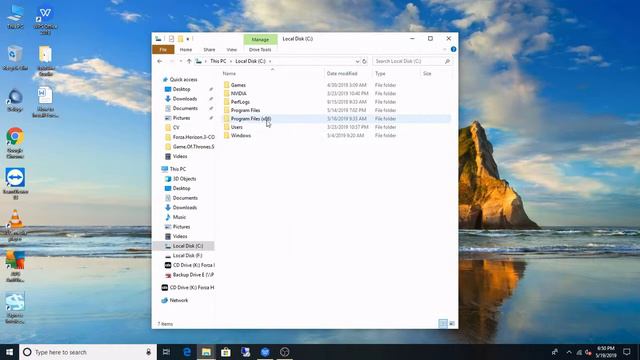Open the File ribbon tab
This screenshot has height=360, width=640.
point(163,49)
